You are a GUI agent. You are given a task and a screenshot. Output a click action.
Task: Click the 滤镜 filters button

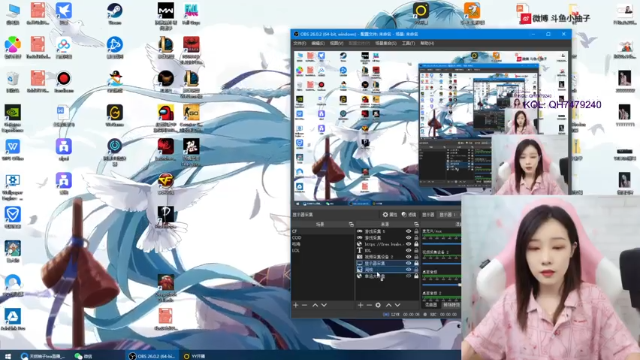click(x=409, y=214)
